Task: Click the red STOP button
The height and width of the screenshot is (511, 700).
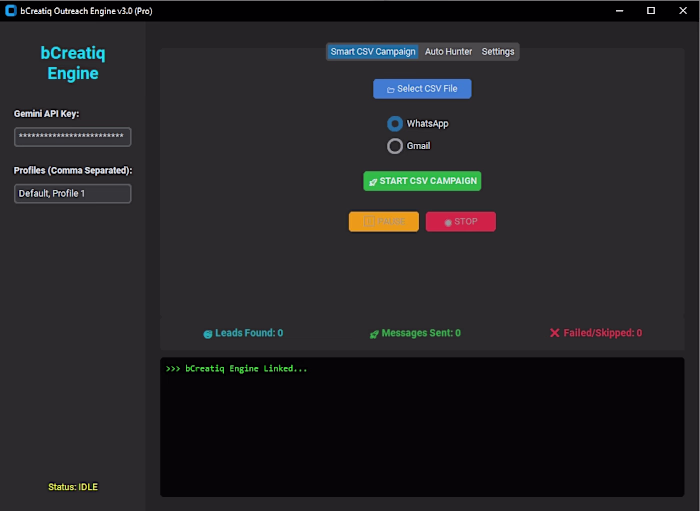Action: [x=461, y=222]
